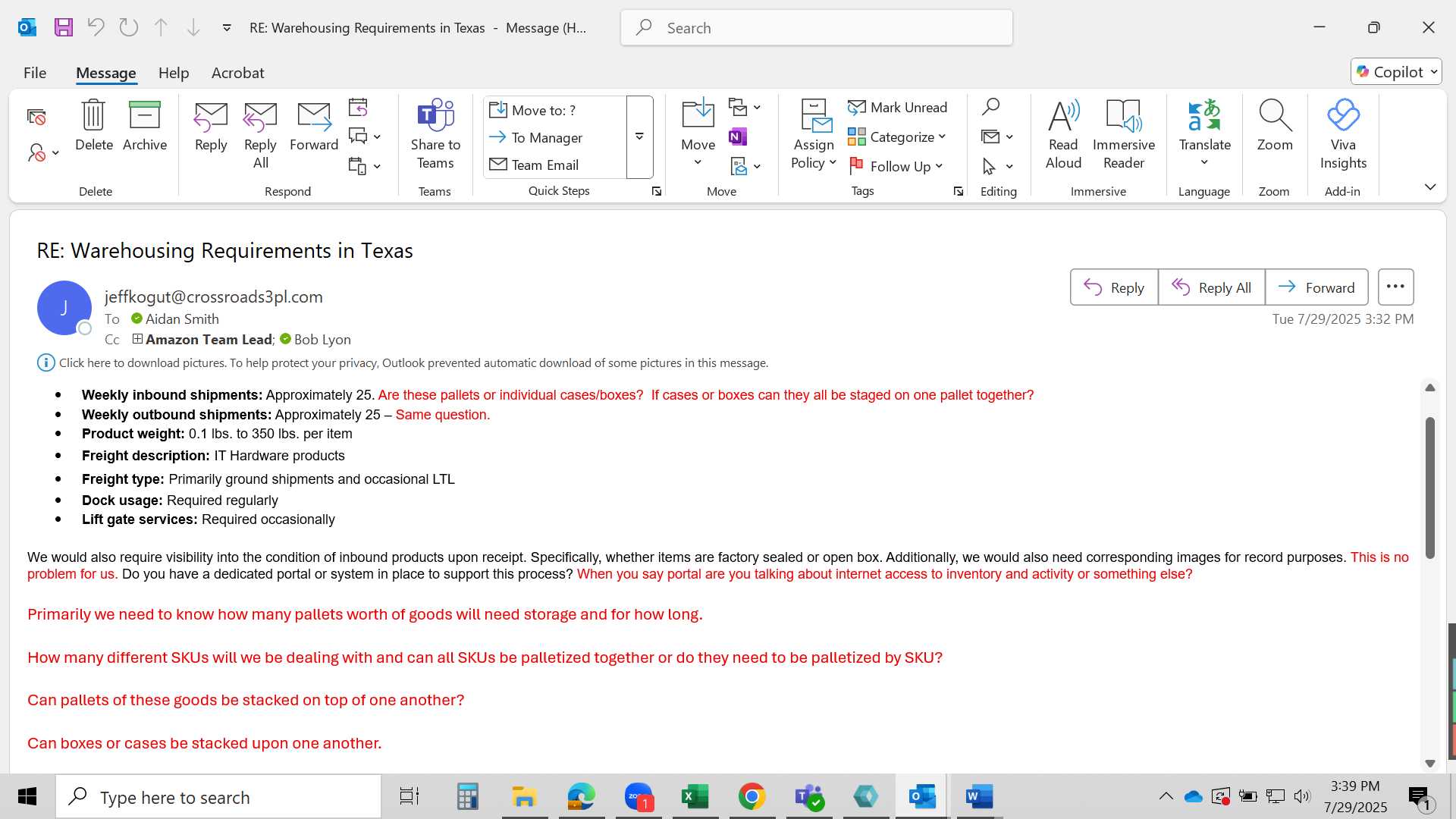Open the Help tab
The width and height of the screenshot is (1456, 819).
pyautogui.click(x=174, y=73)
